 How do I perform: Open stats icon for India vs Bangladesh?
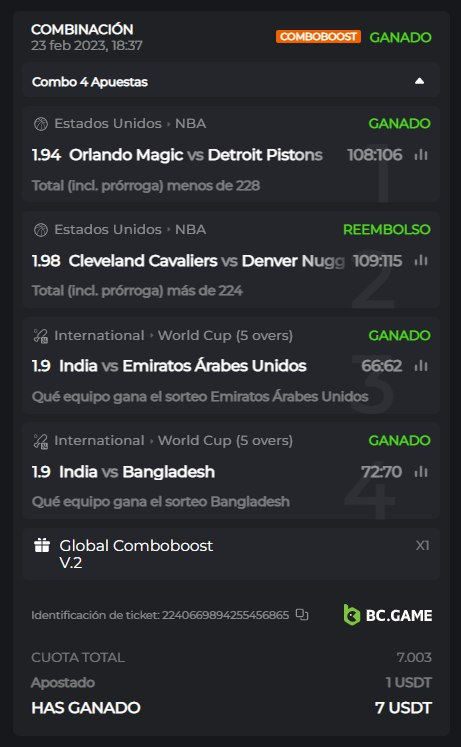pos(421,472)
